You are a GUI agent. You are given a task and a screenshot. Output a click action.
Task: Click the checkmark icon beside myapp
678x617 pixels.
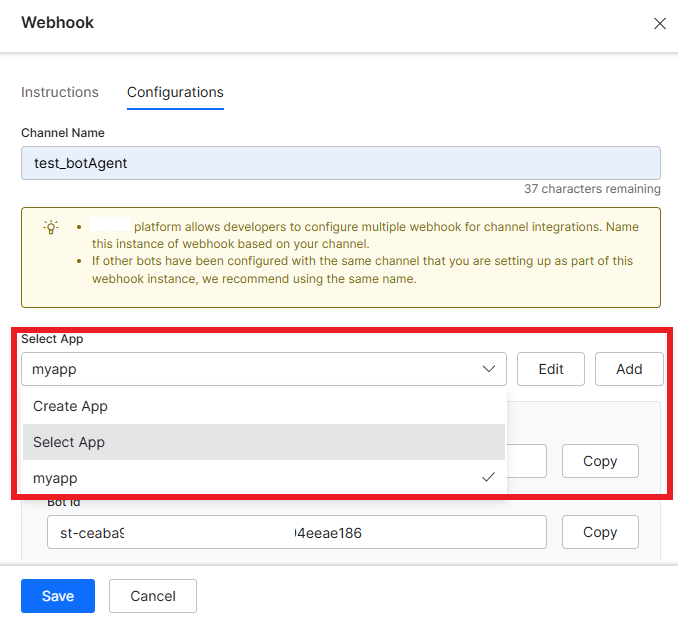[x=488, y=478]
